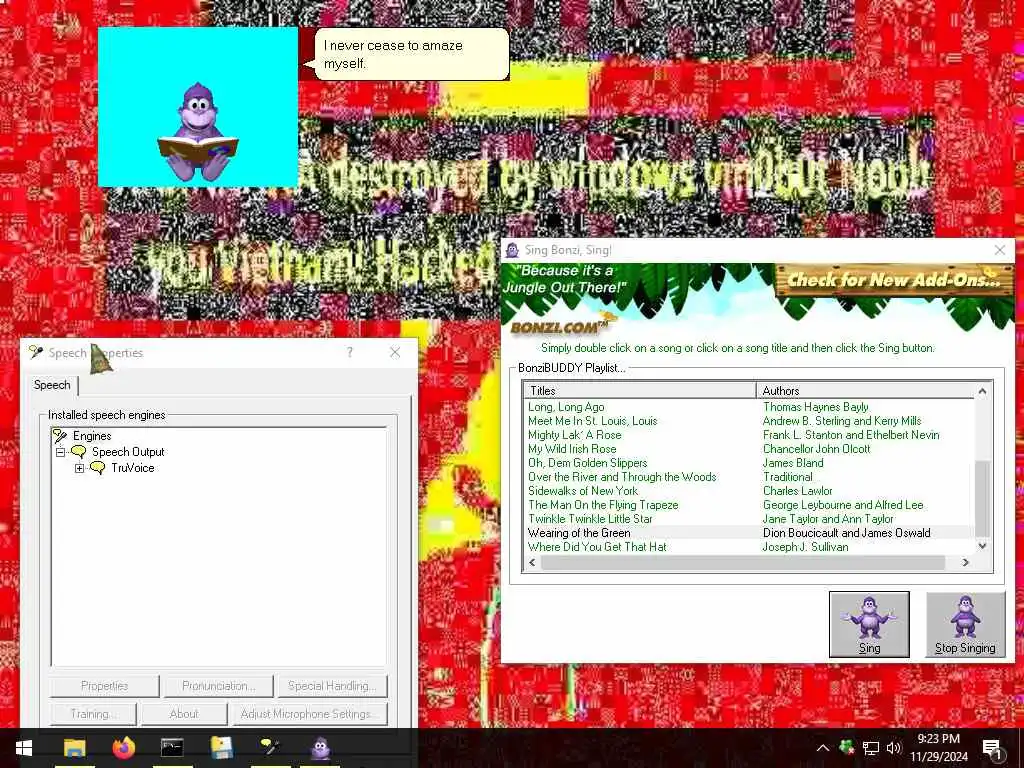Select The Man On the Flying Trapeze

pyautogui.click(x=603, y=505)
